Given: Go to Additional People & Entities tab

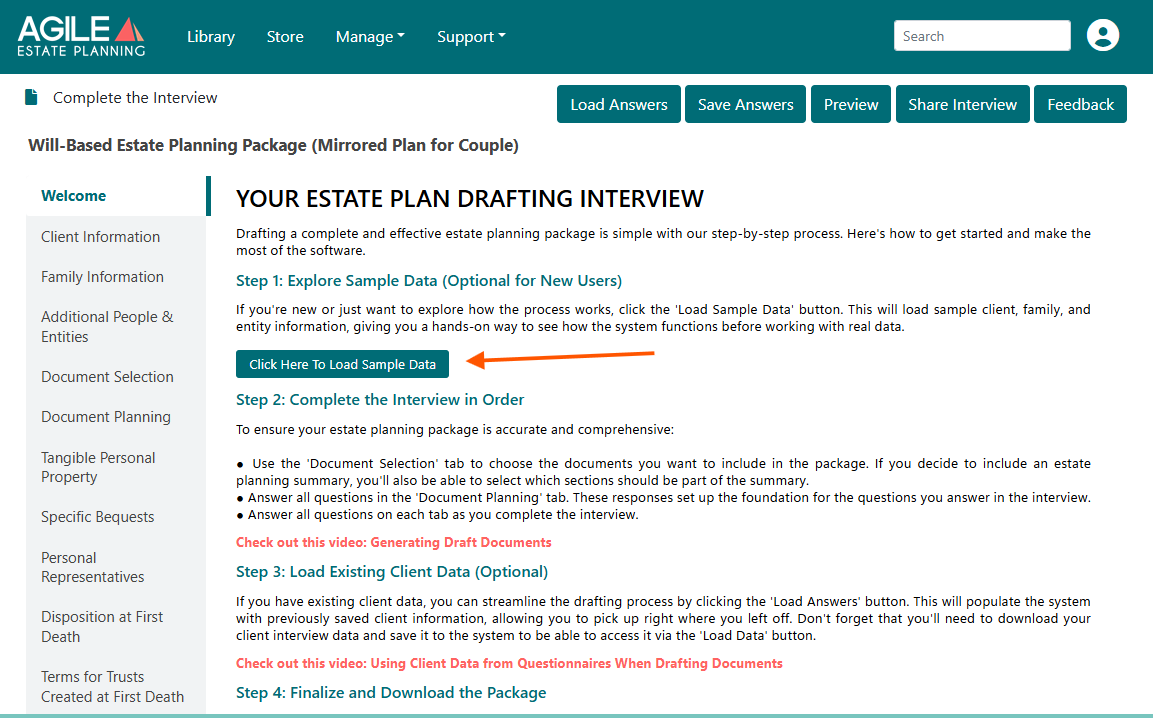Looking at the screenshot, I should [116, 327].
